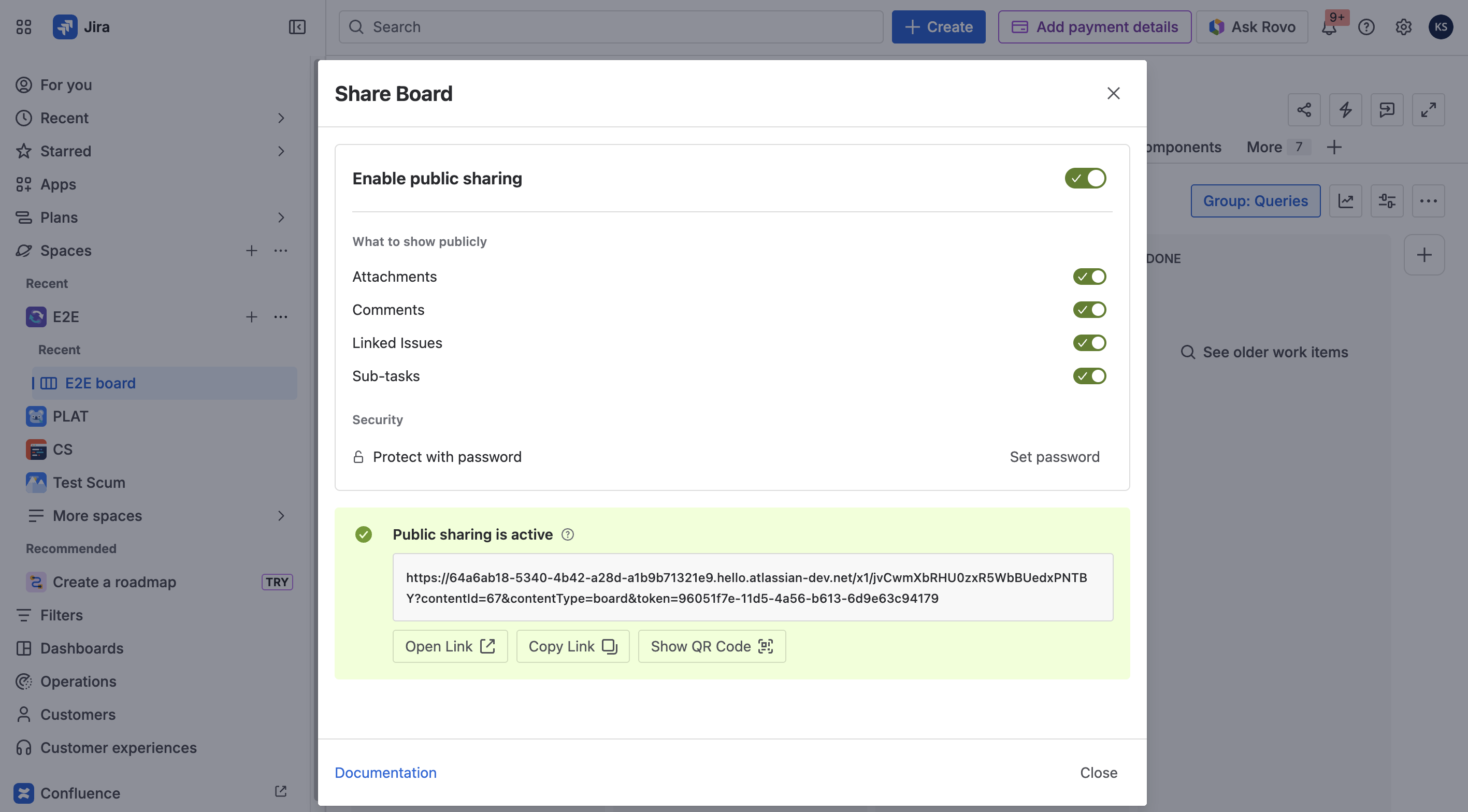Expand the Starred menu chevron
1468x812 pixels.
[x=281, y=151]
